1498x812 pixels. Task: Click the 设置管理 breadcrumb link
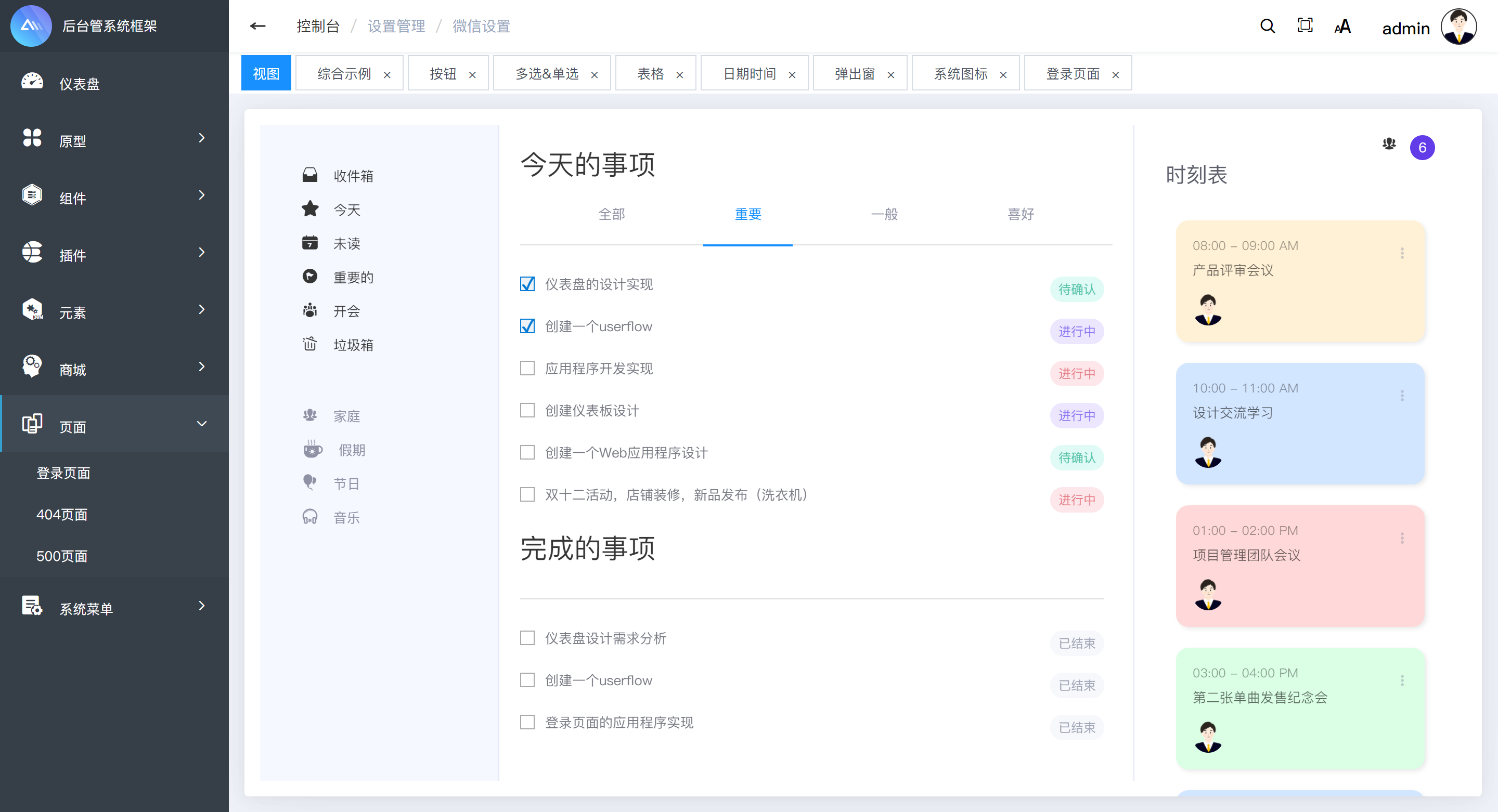pyautogui.click(x=396, y=26)
